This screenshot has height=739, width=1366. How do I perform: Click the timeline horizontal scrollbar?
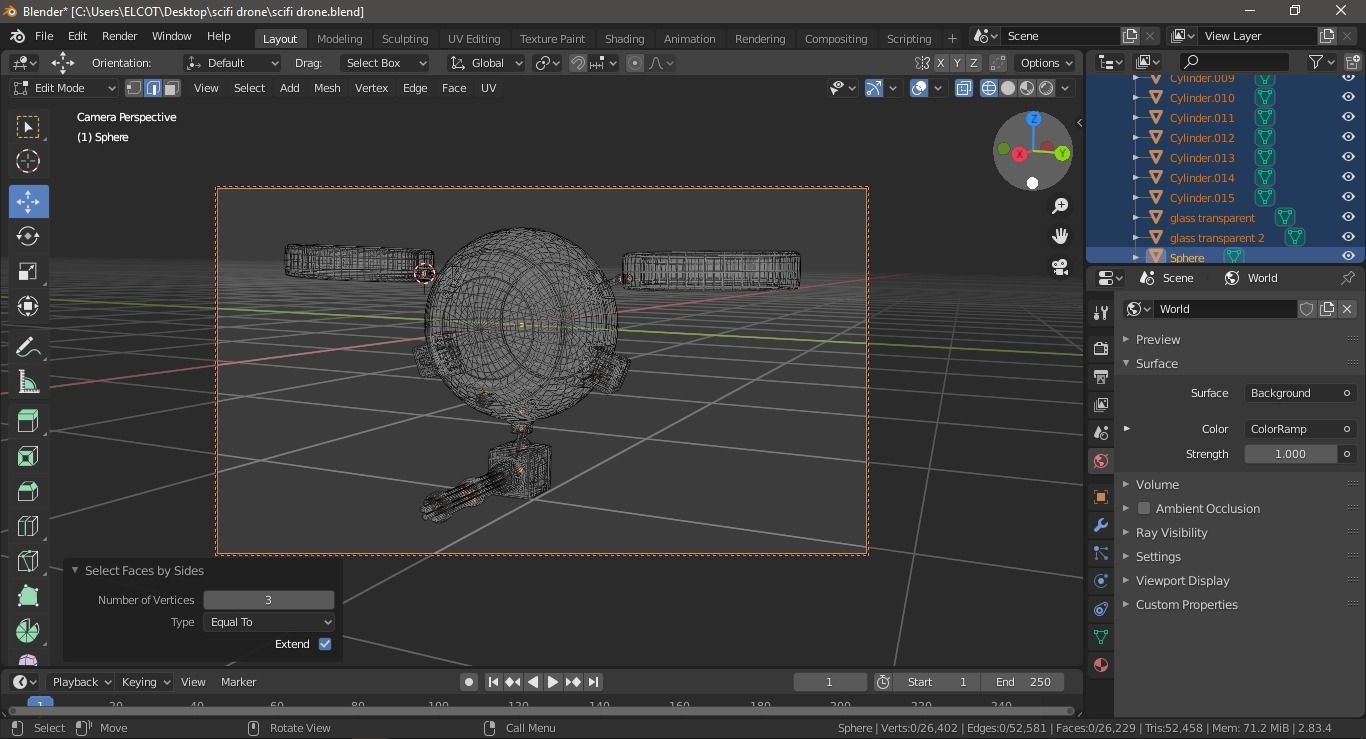(x=540, y=711)
